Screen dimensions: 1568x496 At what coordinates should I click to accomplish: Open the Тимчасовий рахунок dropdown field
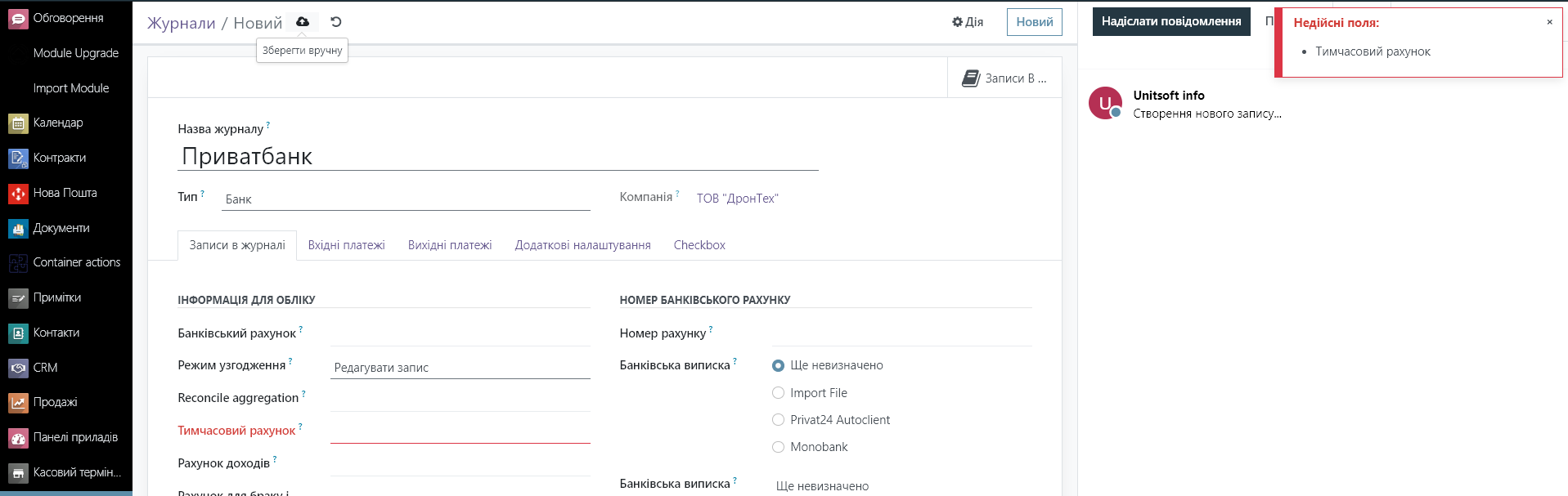pos(461,432)
